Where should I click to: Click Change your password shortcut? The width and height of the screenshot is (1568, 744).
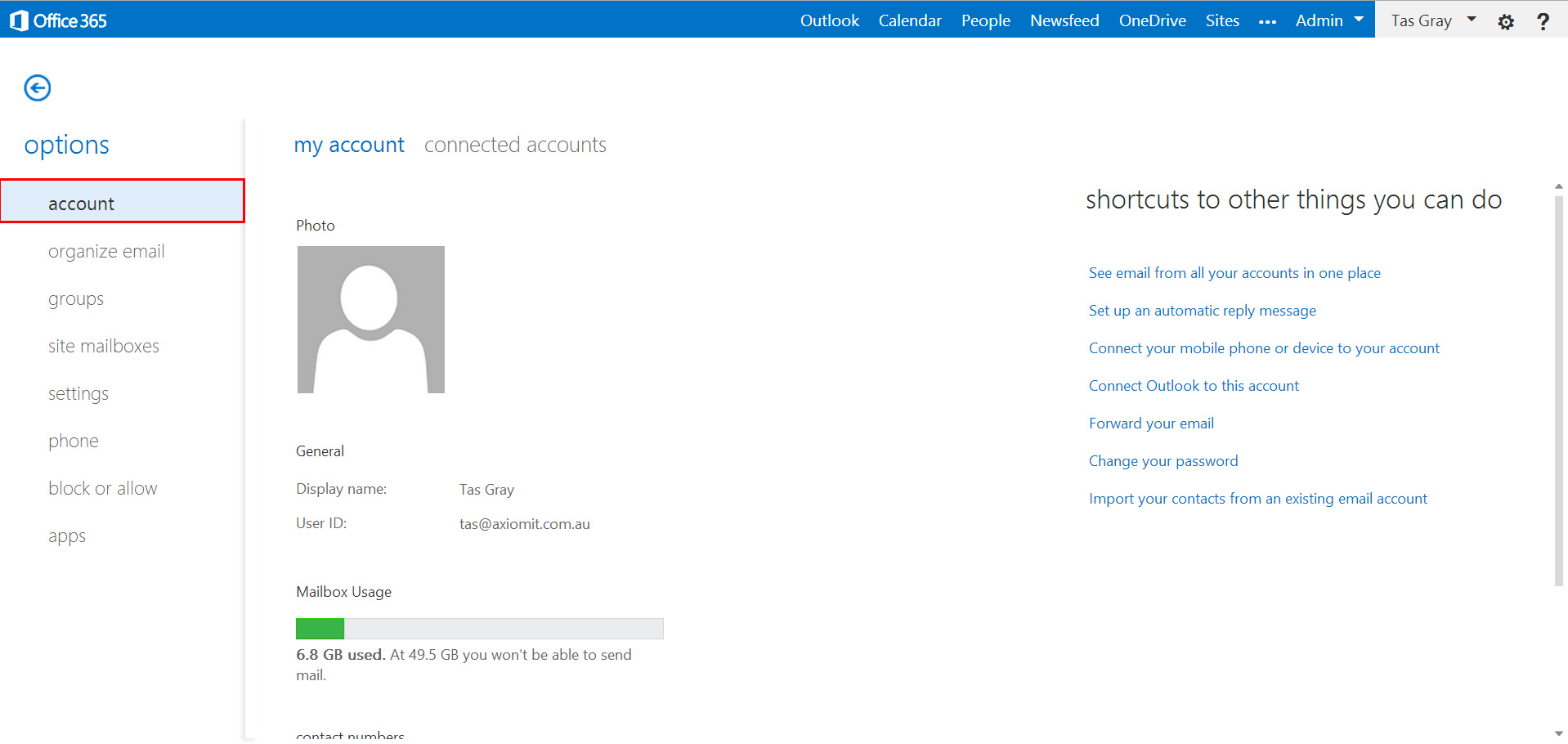coord(1163,460)
